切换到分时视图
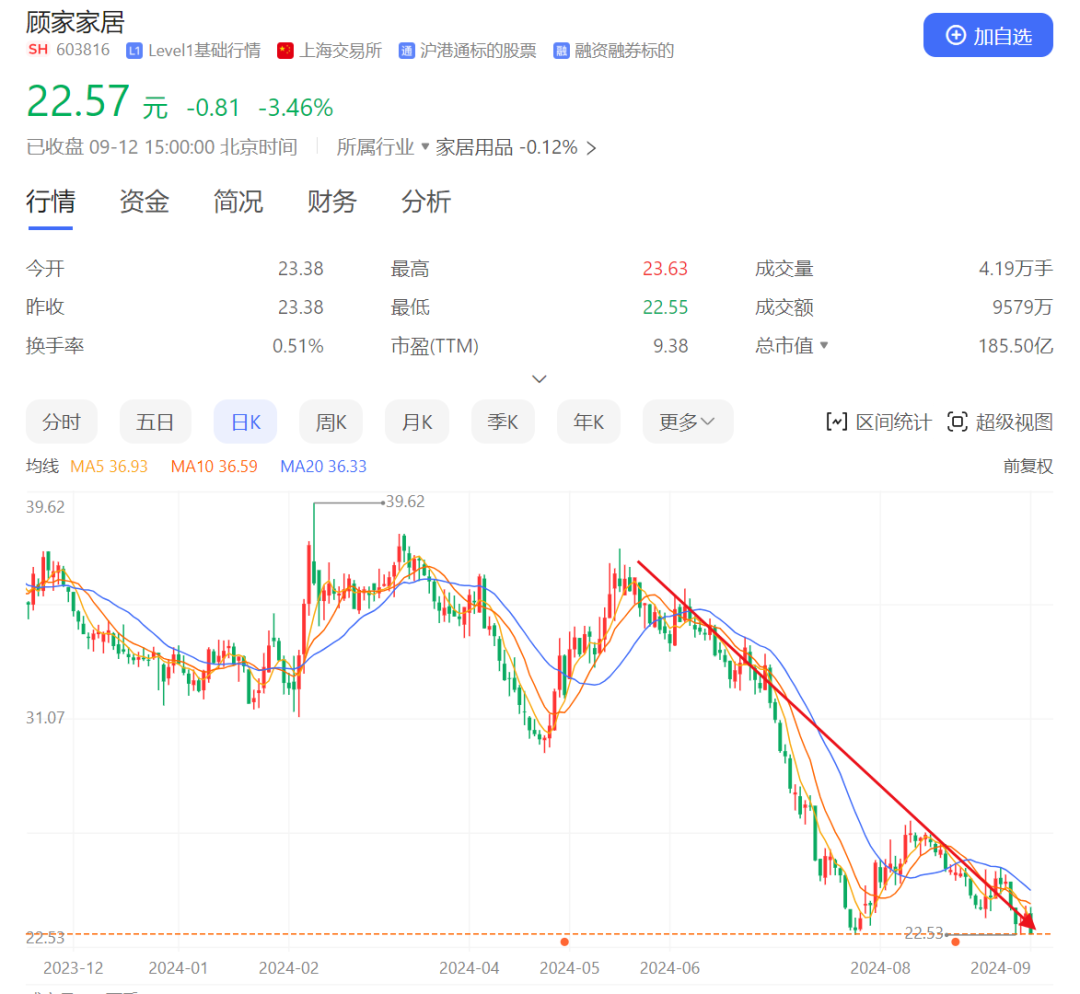 click(x=61, y=421)
